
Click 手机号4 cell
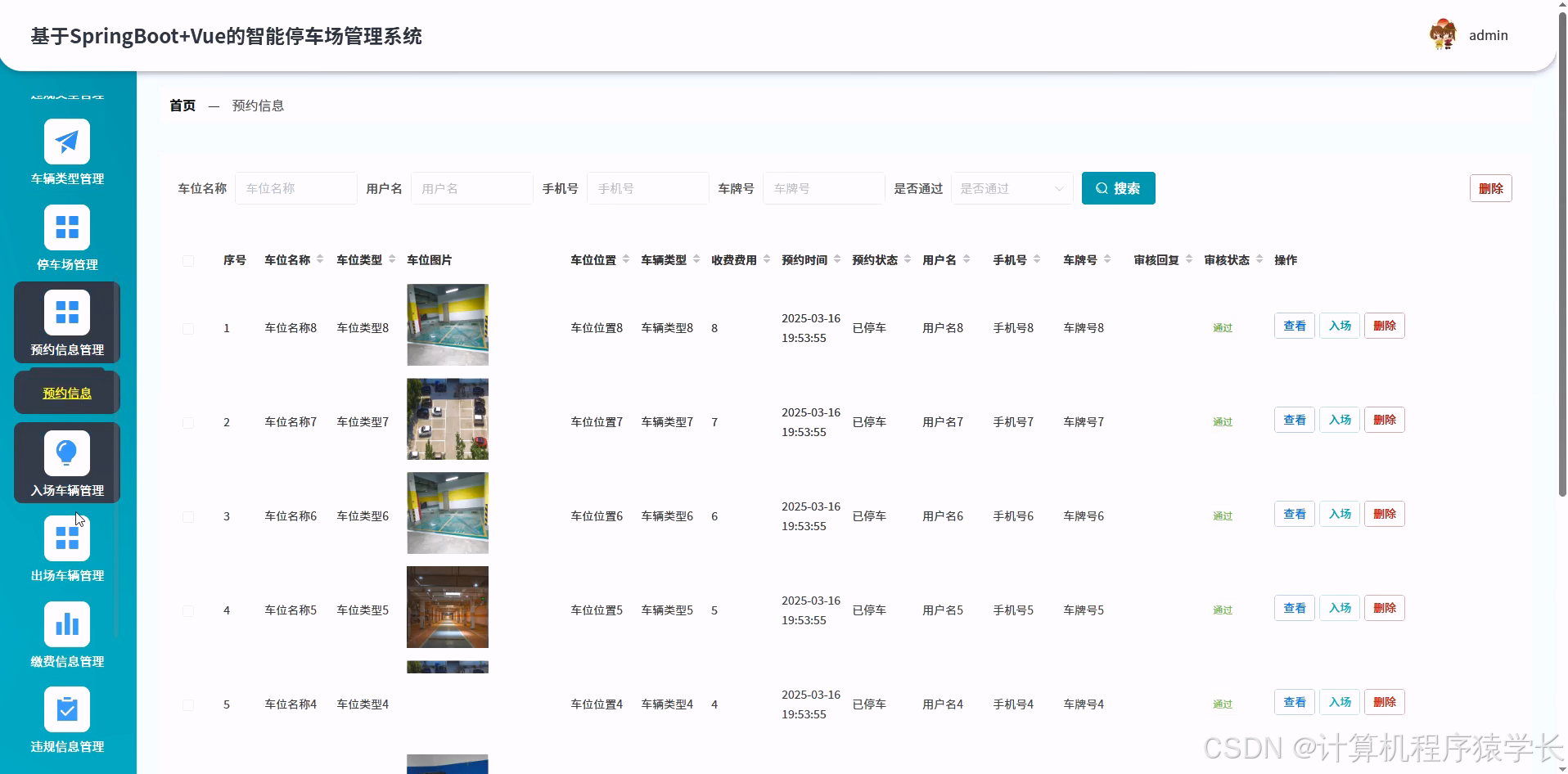pos(1013,704)
